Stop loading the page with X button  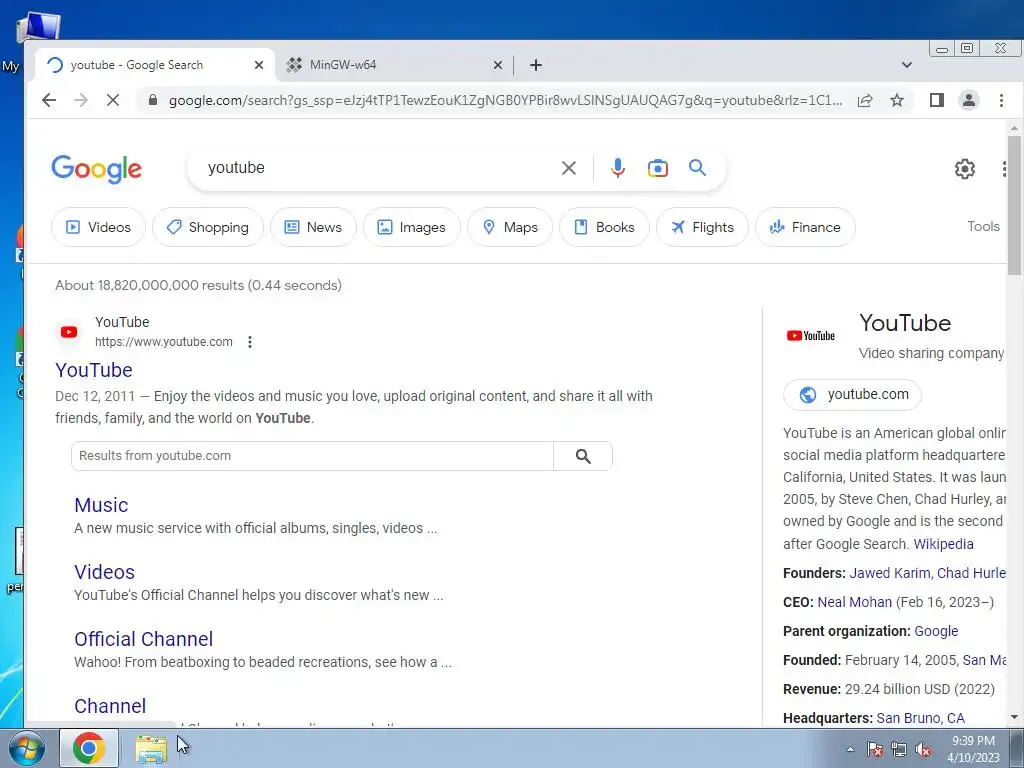click(x=113, y=100)
